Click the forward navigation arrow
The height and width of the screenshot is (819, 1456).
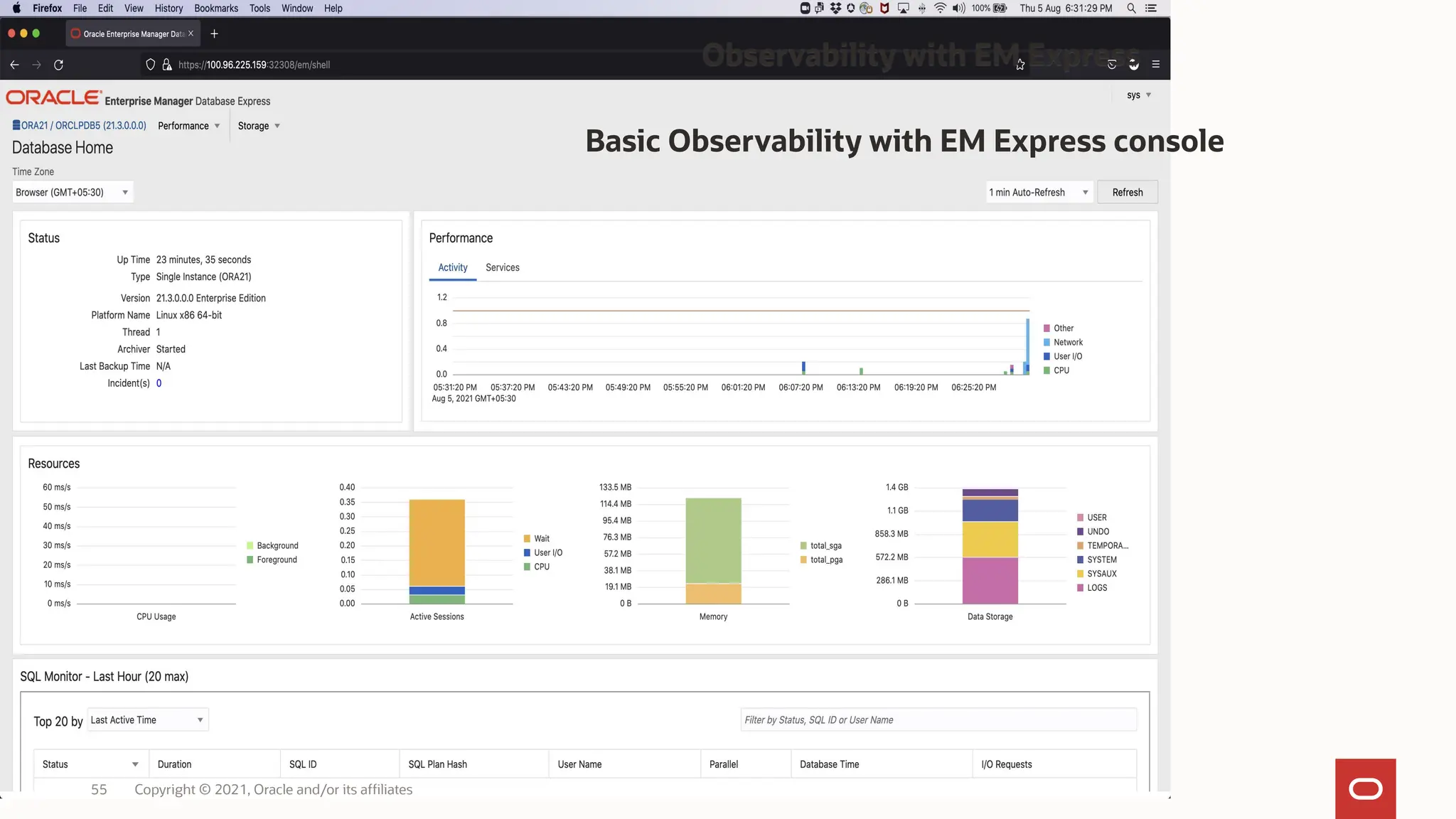[36, 65]
